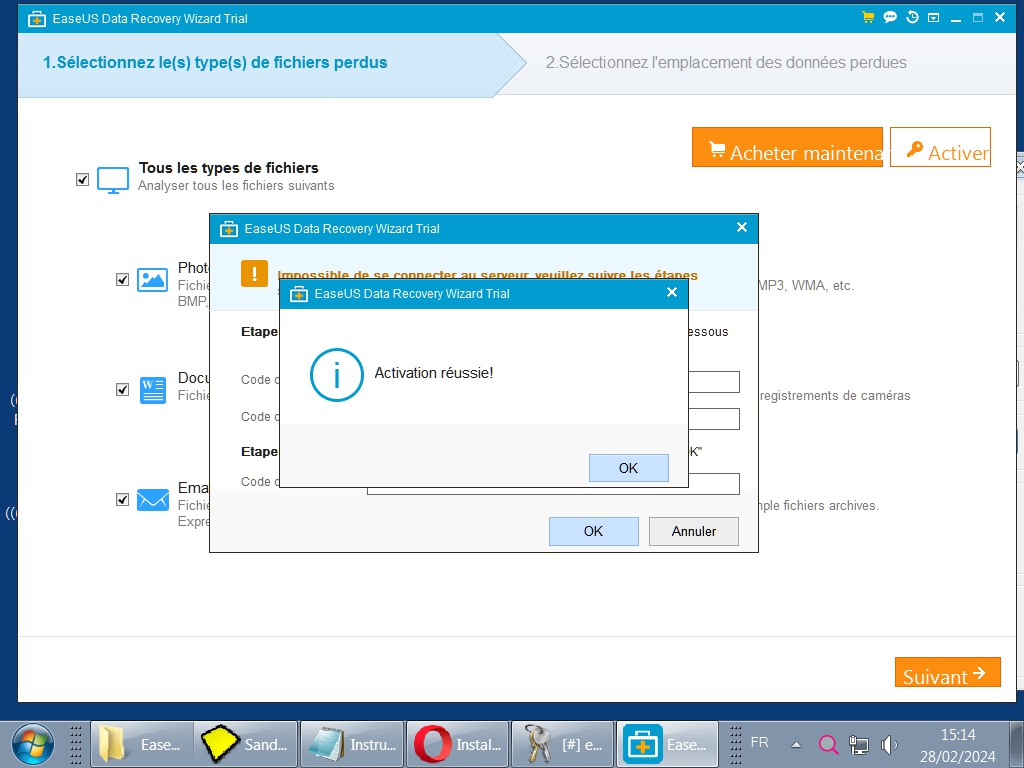Open the keys '[#] e...' taskbar item
Screen dimensions: 1024x768
[563, 744]
